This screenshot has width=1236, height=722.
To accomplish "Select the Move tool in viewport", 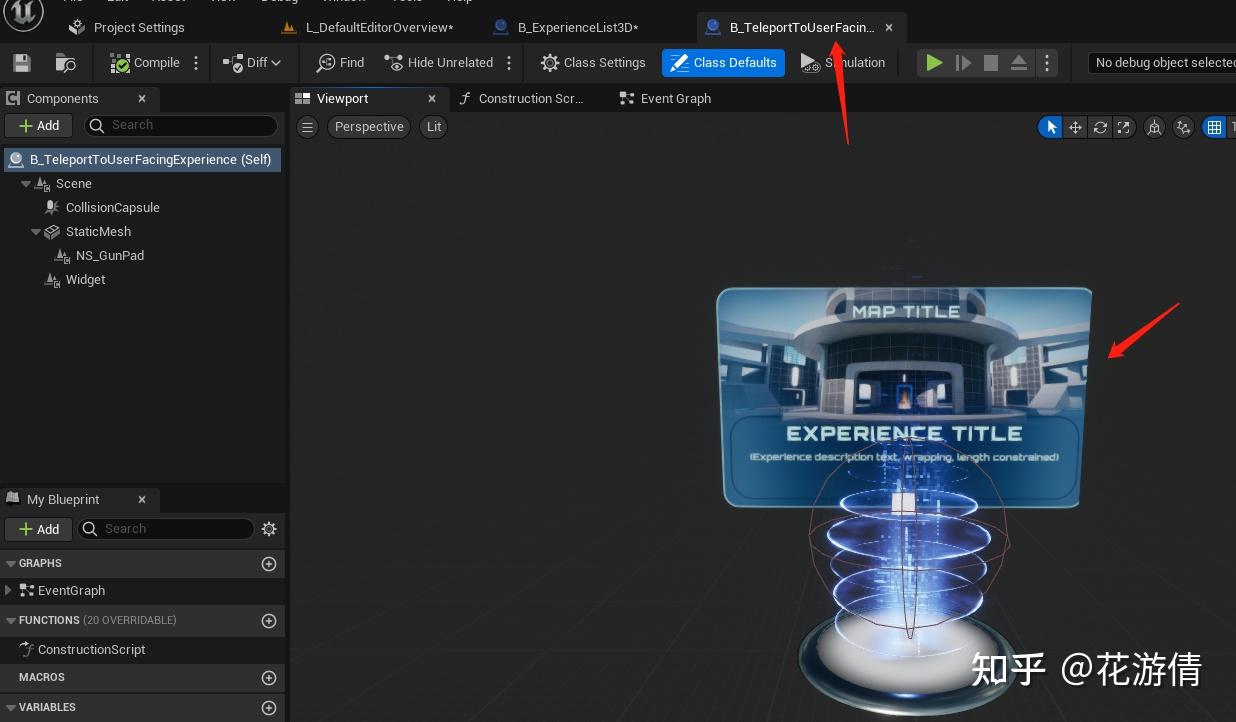I will pyautogui.click(x=1074, y=127).
